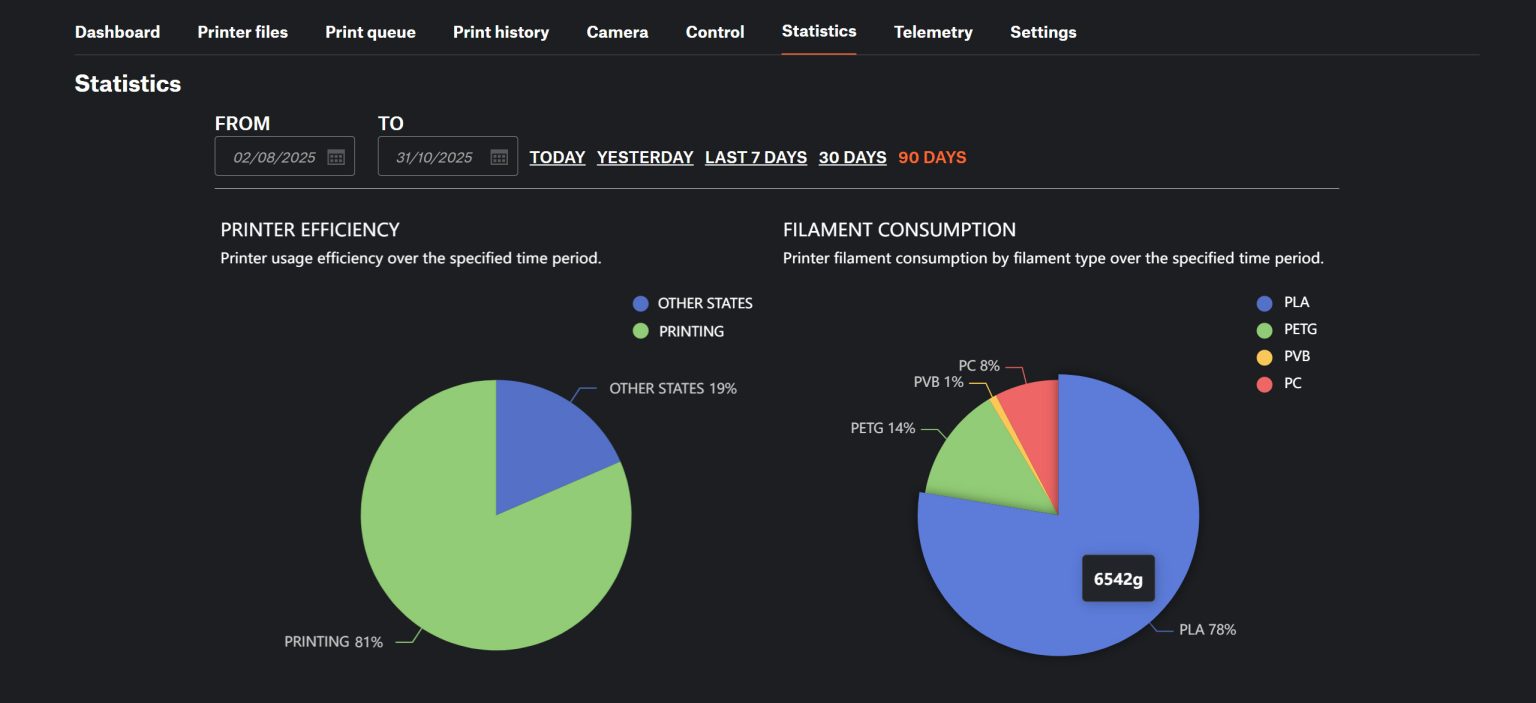The image size is (1536, 703).
Task: Select the LAST 7 DAYS range
Action: pyautogui.click(x=756, y=157)
